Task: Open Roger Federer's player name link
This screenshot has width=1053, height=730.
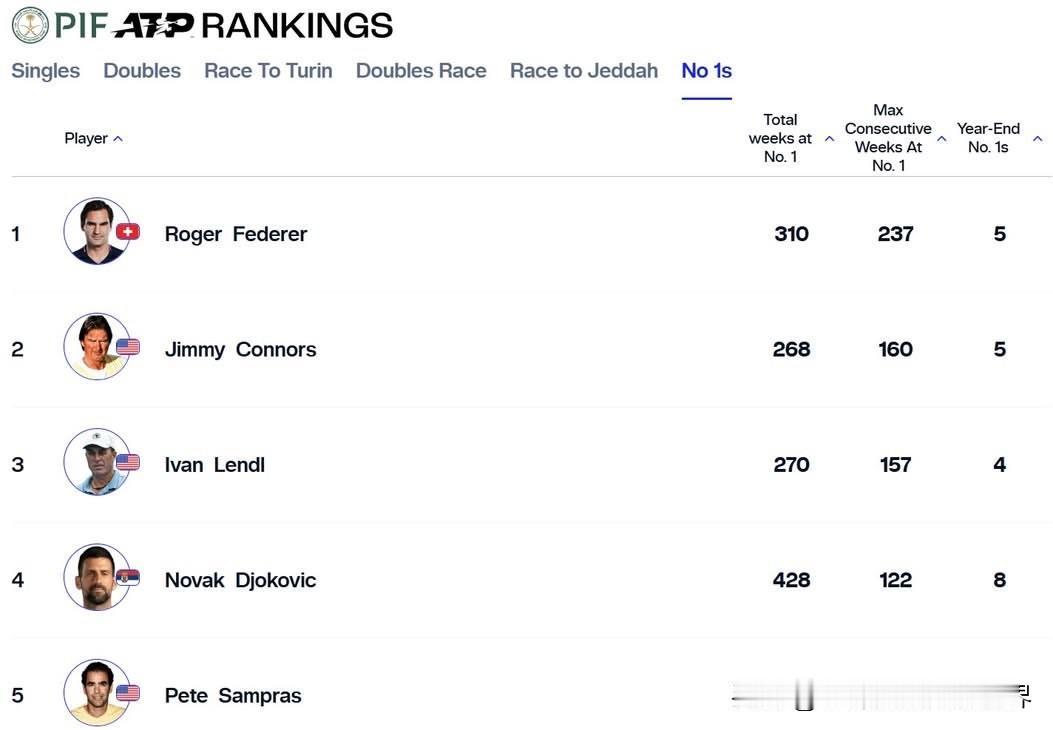Action: click(236, 234)
